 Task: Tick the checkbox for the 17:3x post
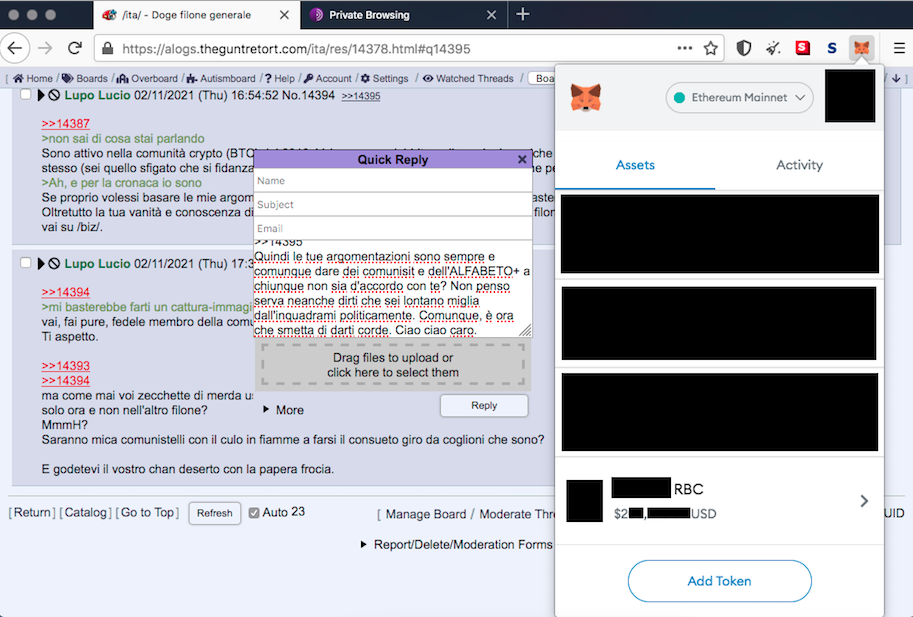pos(26,263)
